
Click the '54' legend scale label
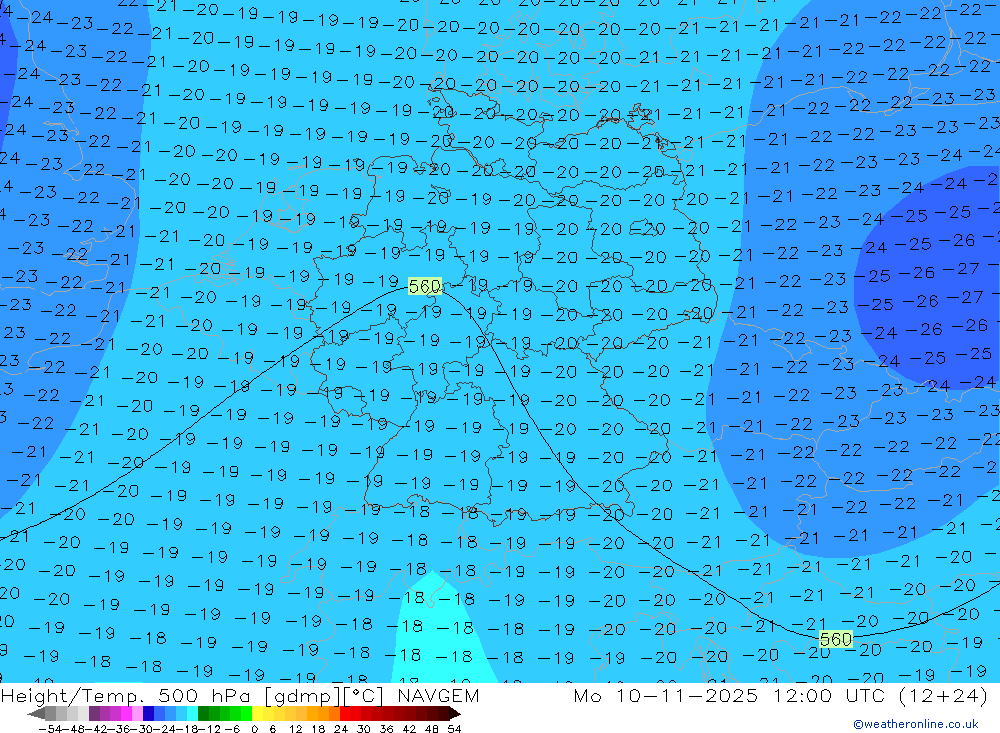(x=454, y=729)
